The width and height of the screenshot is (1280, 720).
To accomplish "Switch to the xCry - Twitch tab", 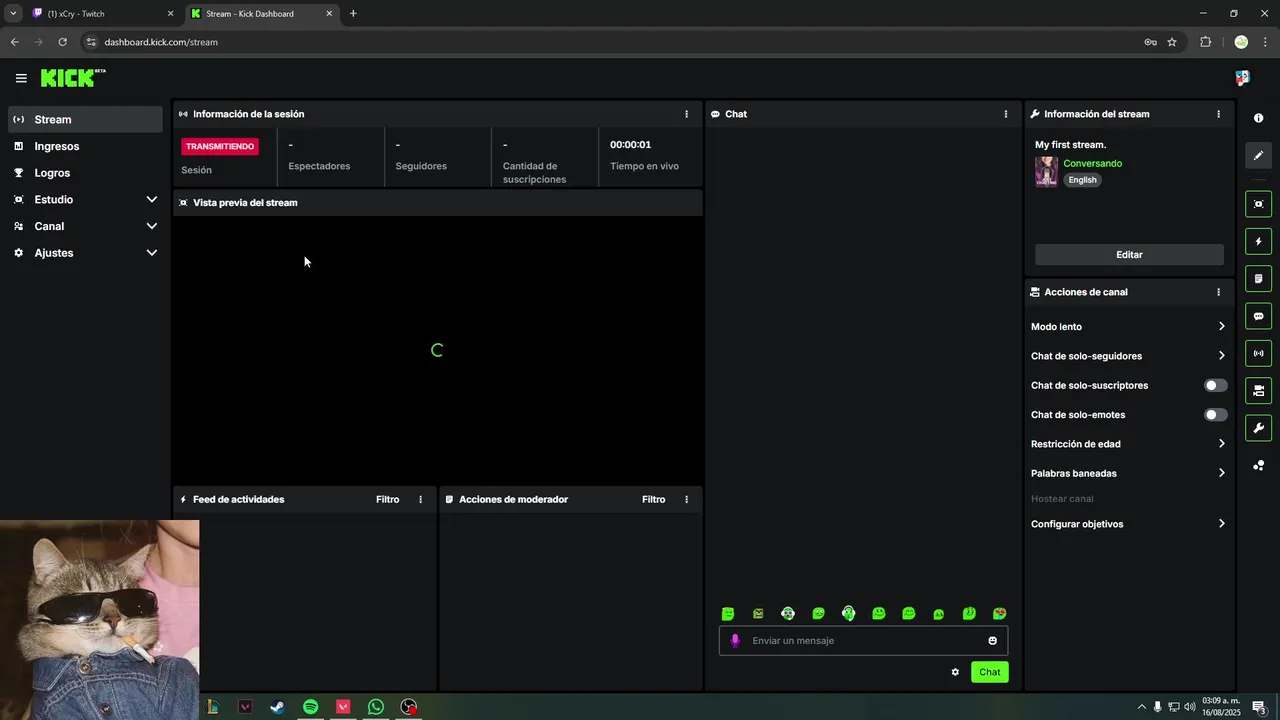I will click(x=102, y=14).
